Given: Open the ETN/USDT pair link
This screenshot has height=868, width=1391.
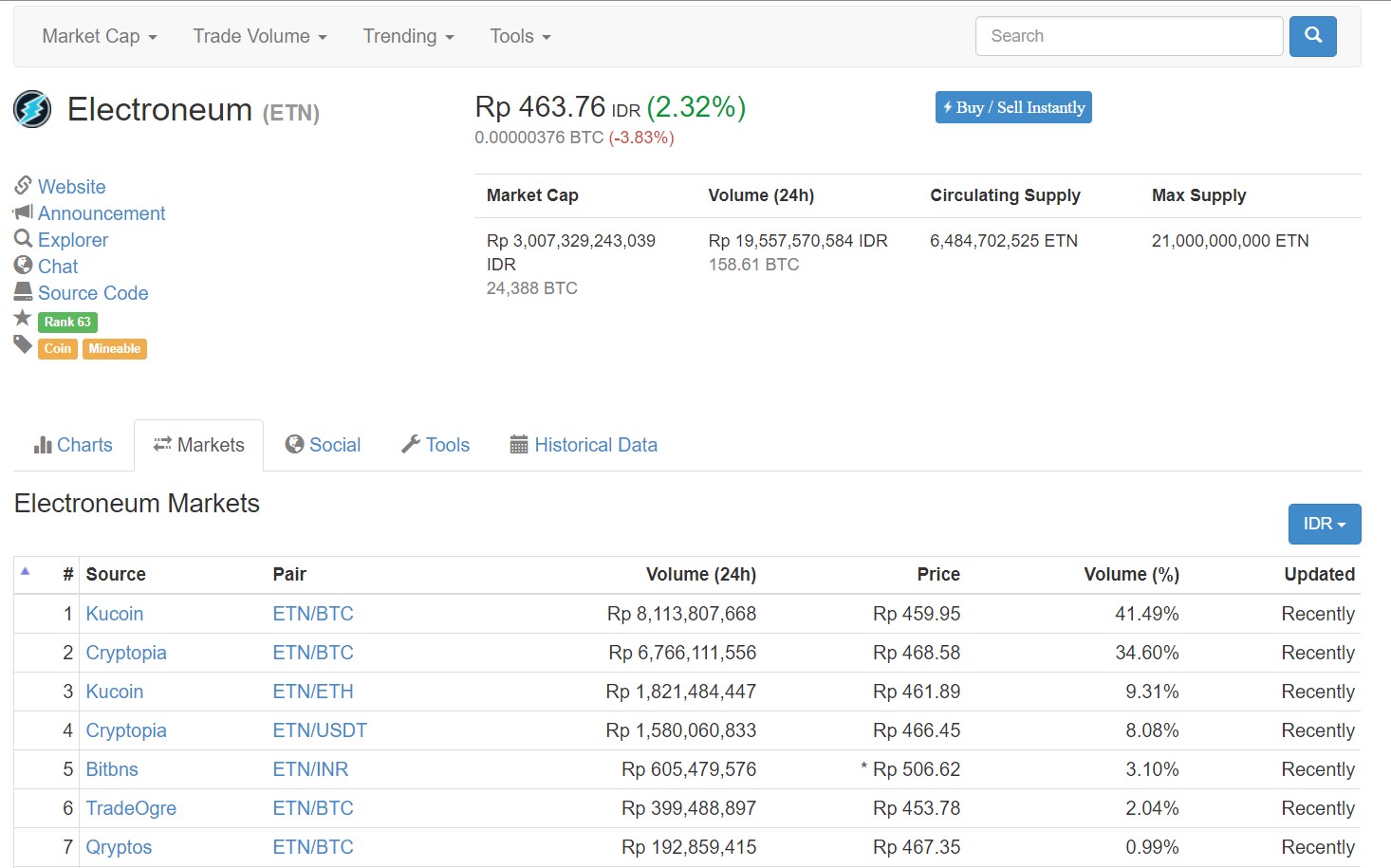Looking at the screenshot, I should [320, 730].
